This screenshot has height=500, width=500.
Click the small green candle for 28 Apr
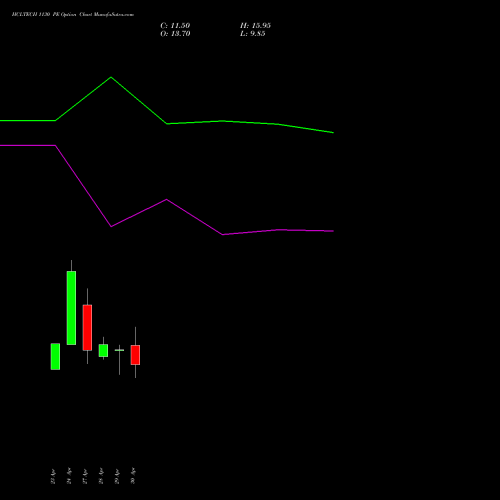coord(103,350)
